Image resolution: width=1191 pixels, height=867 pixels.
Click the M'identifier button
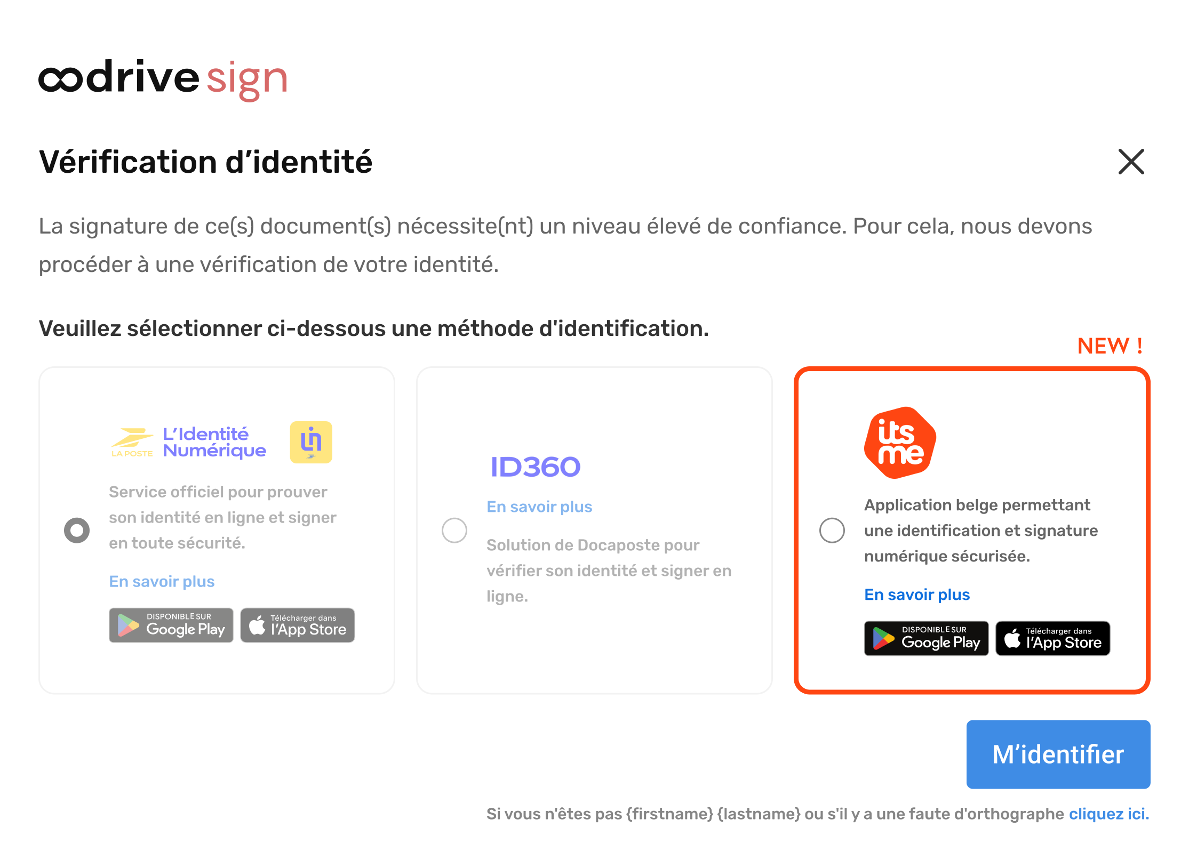1058,754
